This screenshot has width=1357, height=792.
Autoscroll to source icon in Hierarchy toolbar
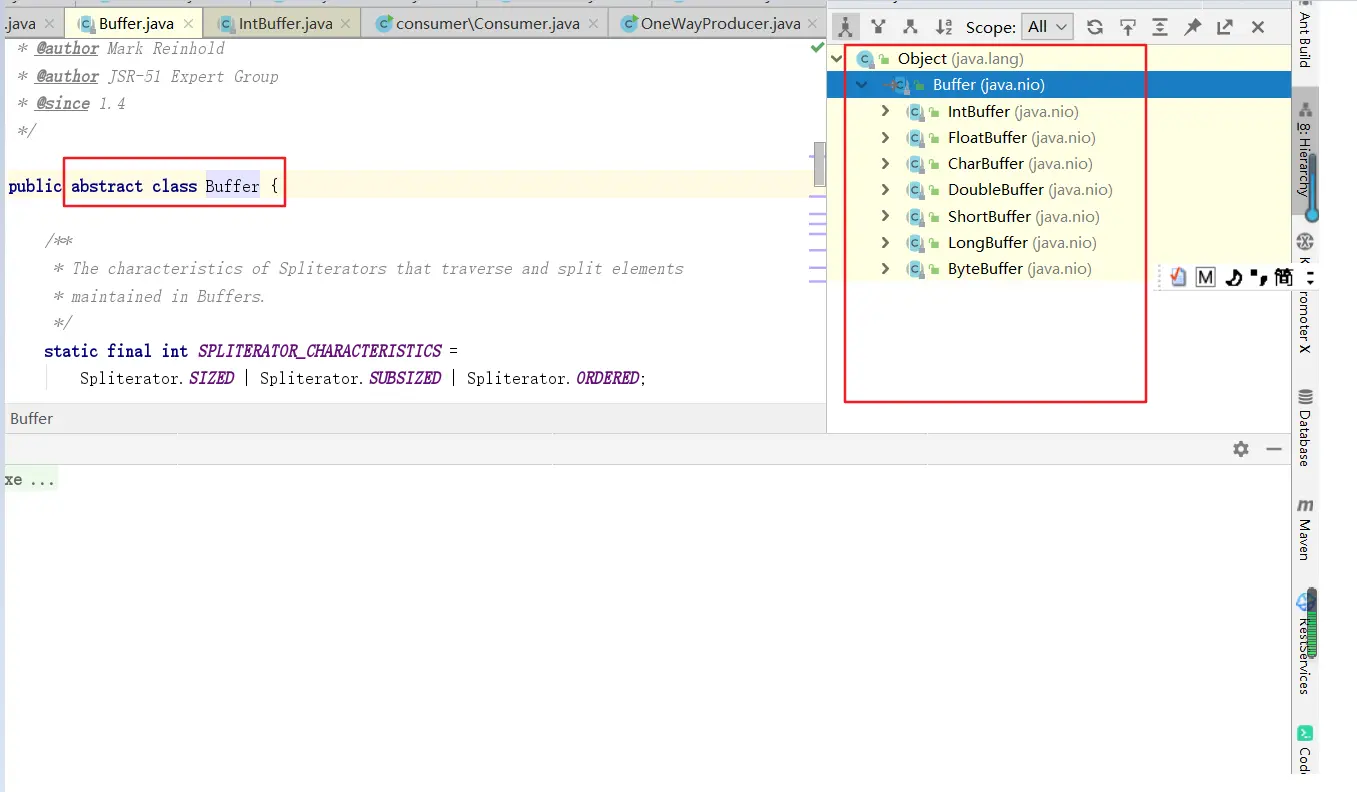[1127, 27]
